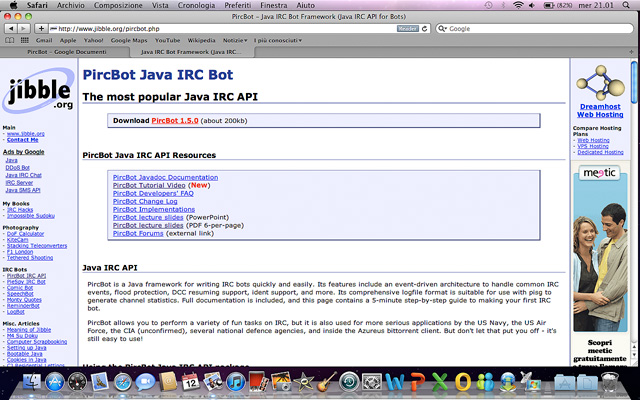Launch iMovie star icon in Dock
Screen dimensions: 640x400
[304, 382]
